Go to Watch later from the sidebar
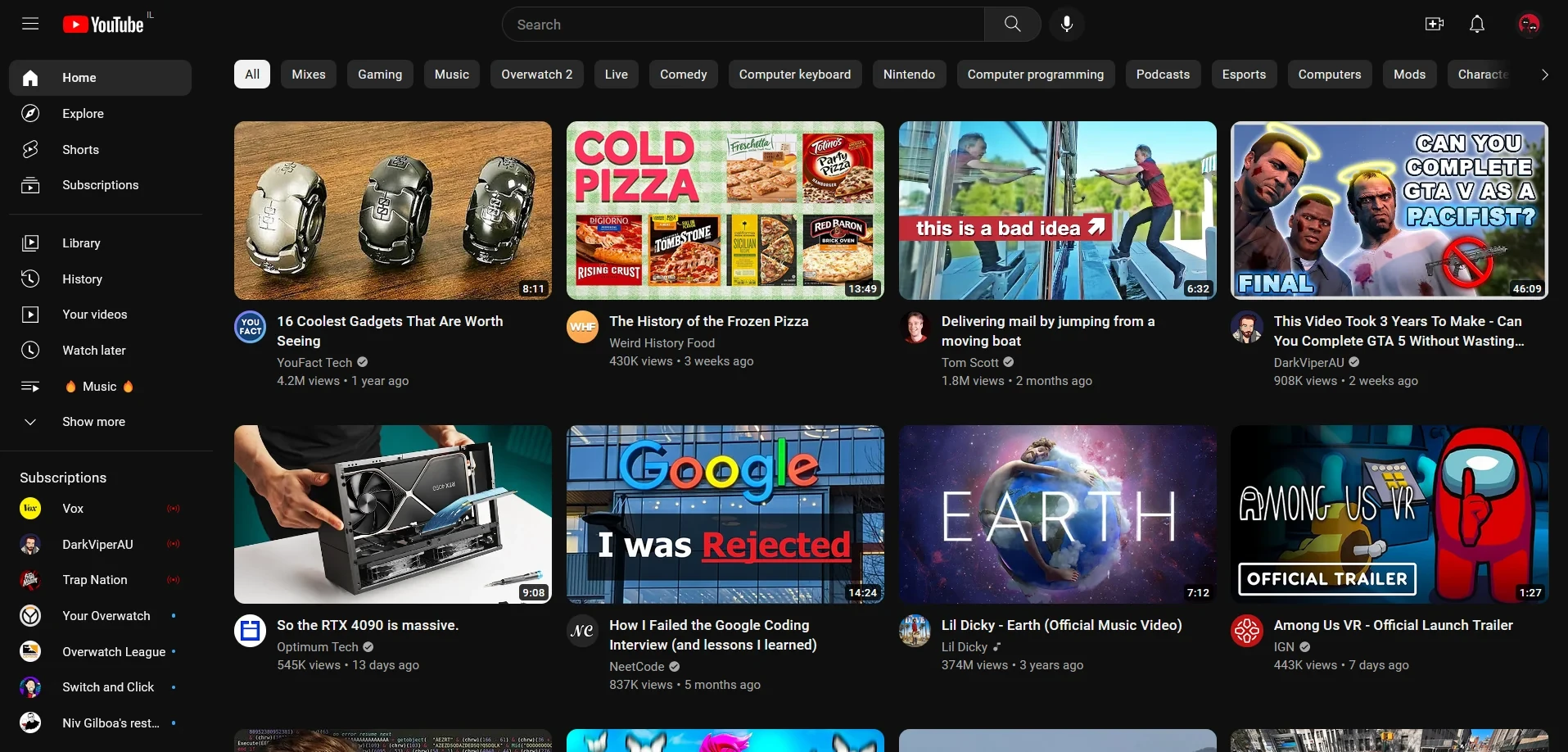Viewport: 1568px width, 752px height. [94, 350]
